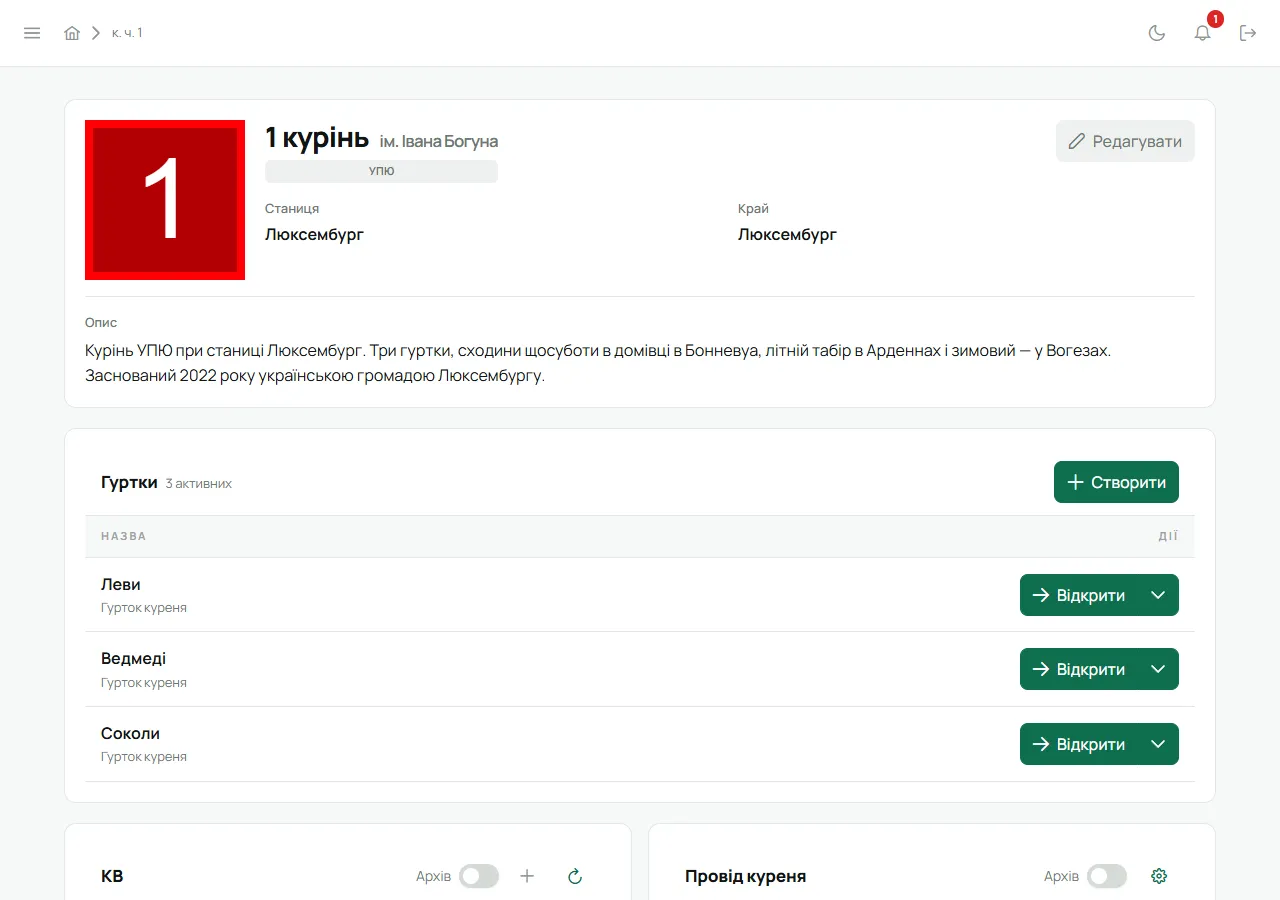Open Провід куреня settings gear

(1159, 876)
